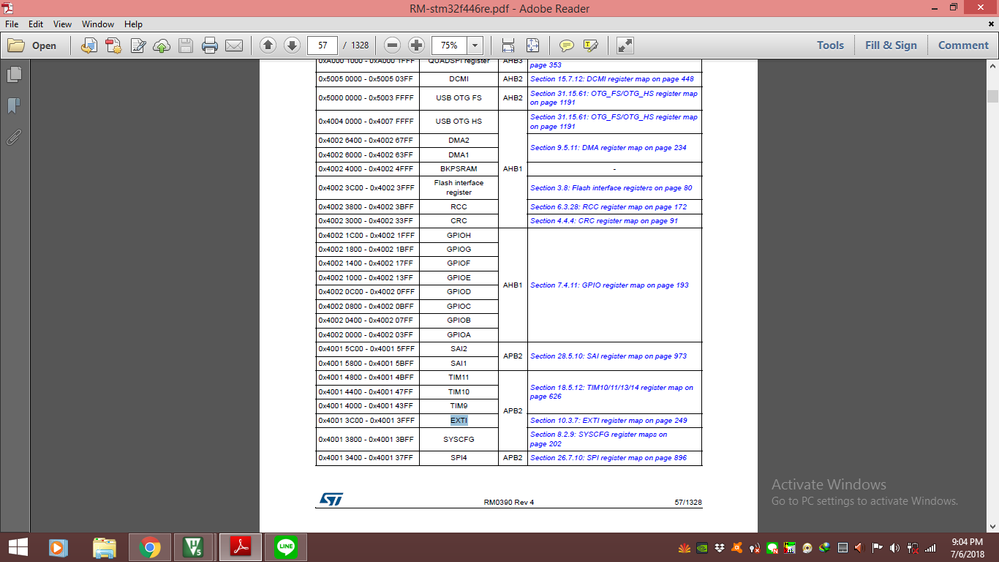The image size is (999, 562).
Task: Open the Tools pane
Action: 830,45
